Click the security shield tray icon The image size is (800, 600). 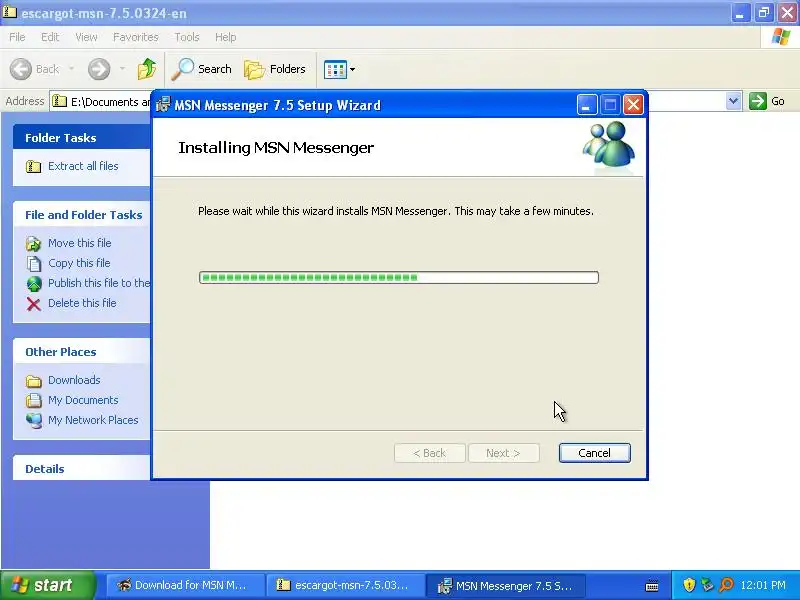689,585
